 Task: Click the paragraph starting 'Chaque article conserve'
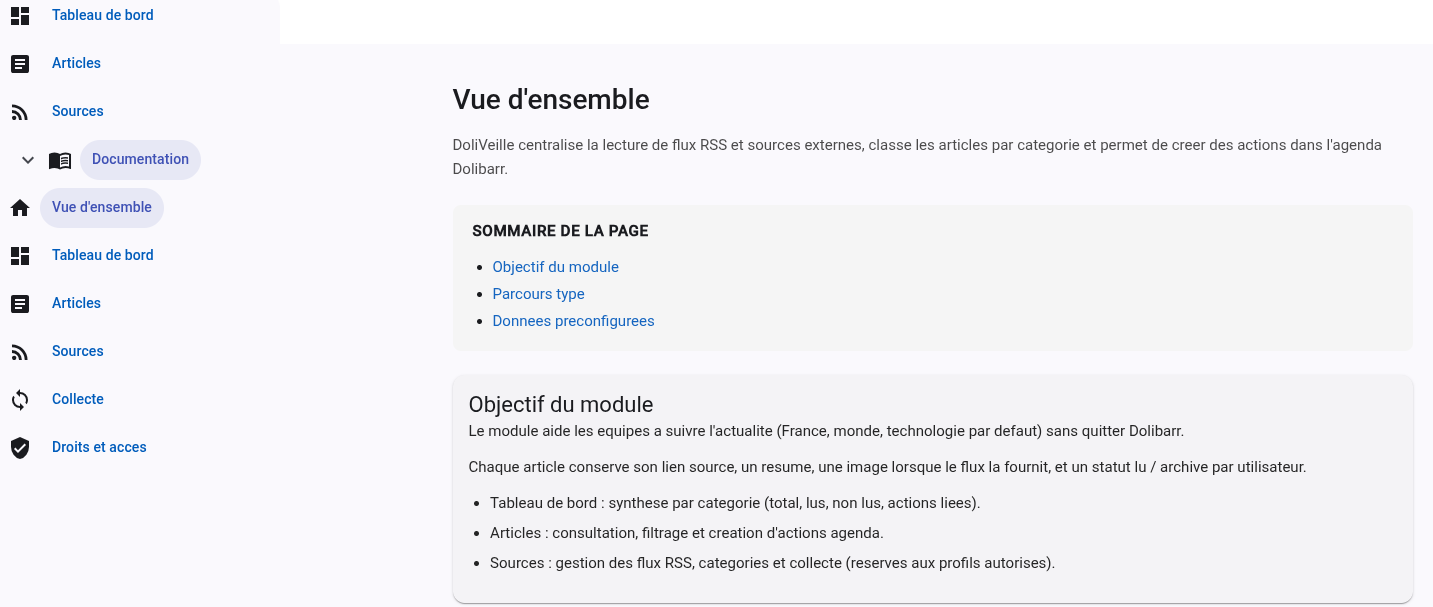pos(887,467)
